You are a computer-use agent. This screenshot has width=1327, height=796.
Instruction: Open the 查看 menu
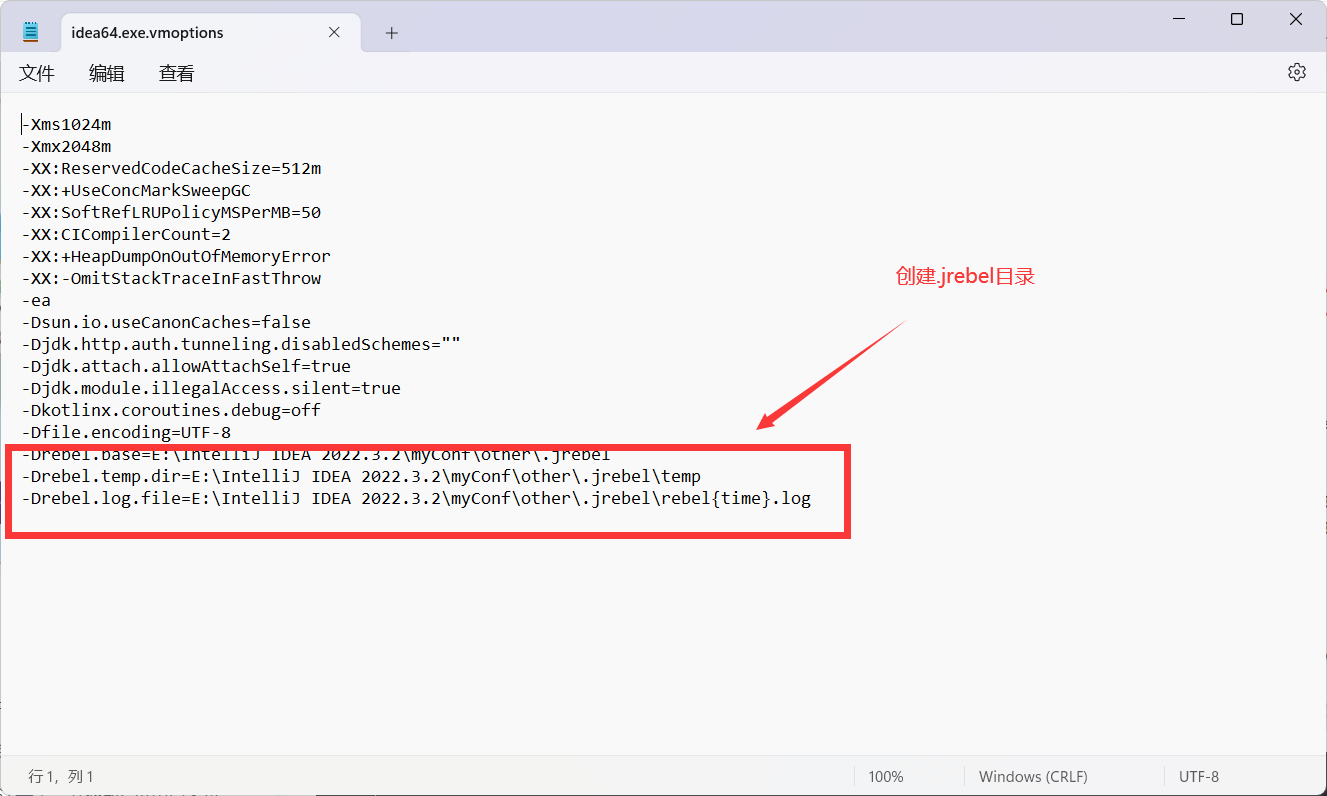click(x=175, y=72)
